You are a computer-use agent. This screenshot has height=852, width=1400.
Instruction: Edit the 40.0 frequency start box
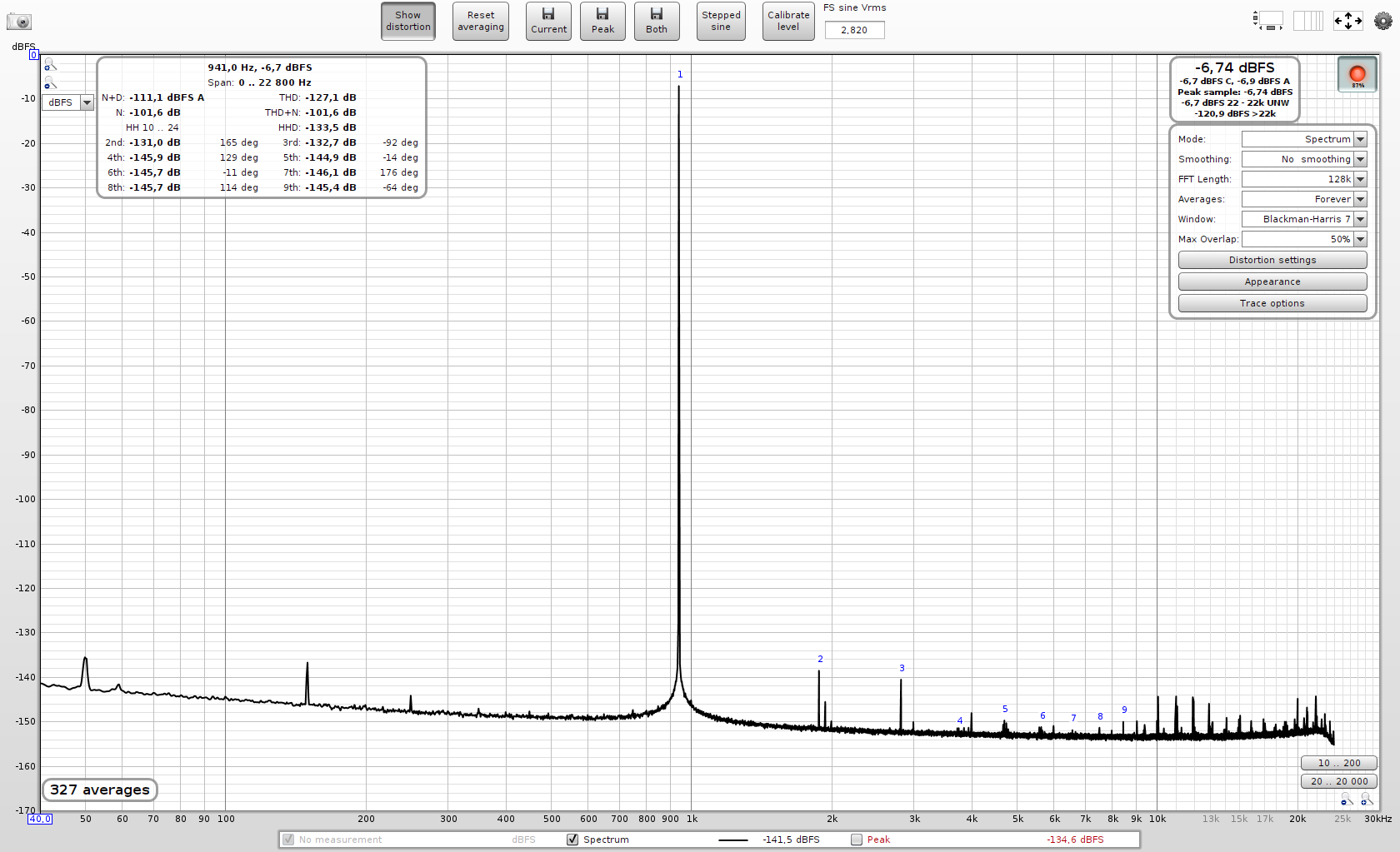tap(40, 819)
